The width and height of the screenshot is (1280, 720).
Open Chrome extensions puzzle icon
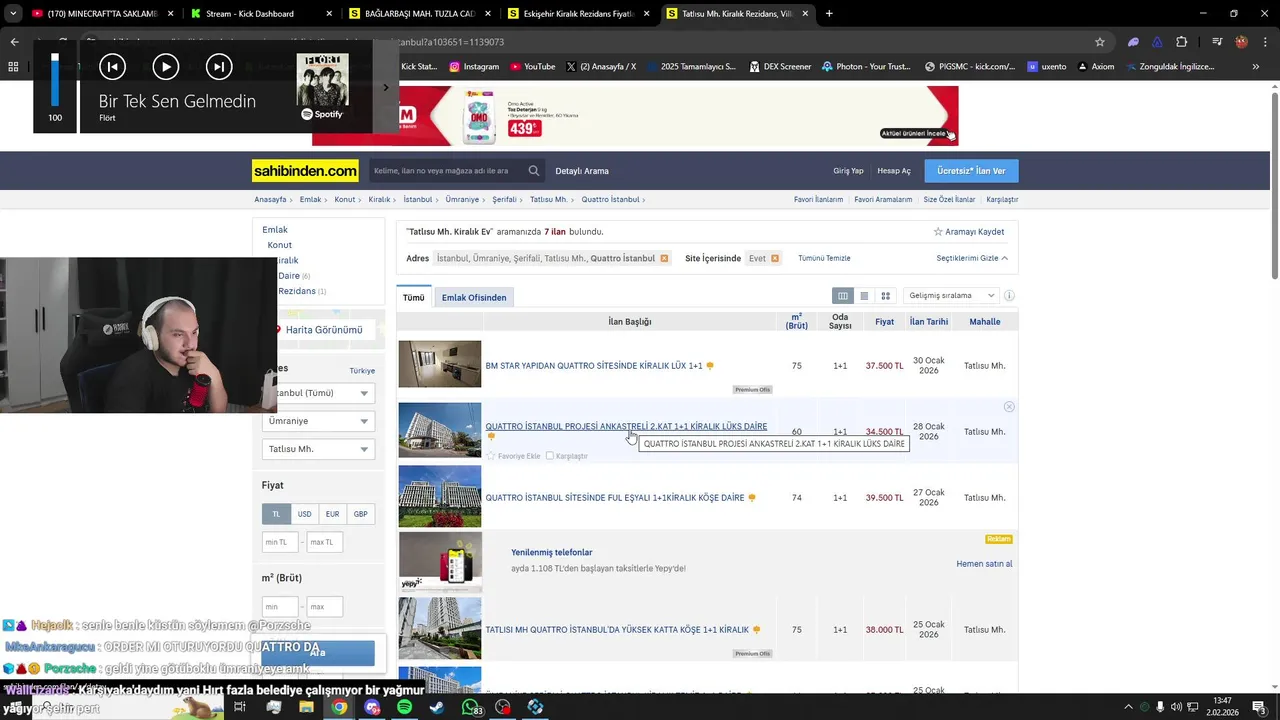tap(1182, 42)
